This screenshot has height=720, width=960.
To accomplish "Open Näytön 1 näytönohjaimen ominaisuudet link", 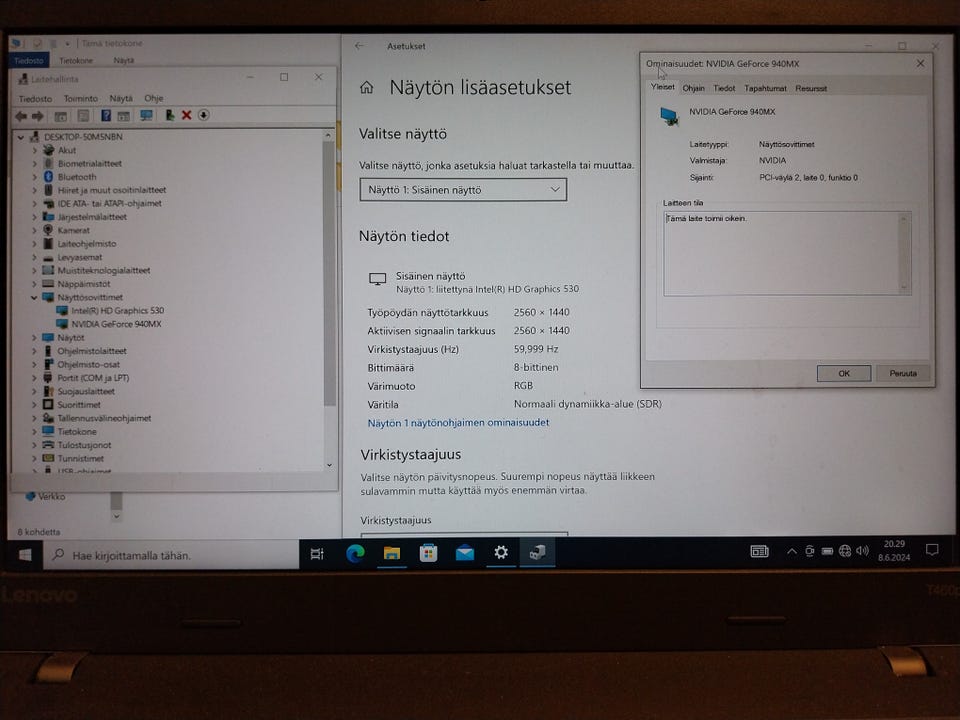I will pyautogui.click(x=458, y=422).
